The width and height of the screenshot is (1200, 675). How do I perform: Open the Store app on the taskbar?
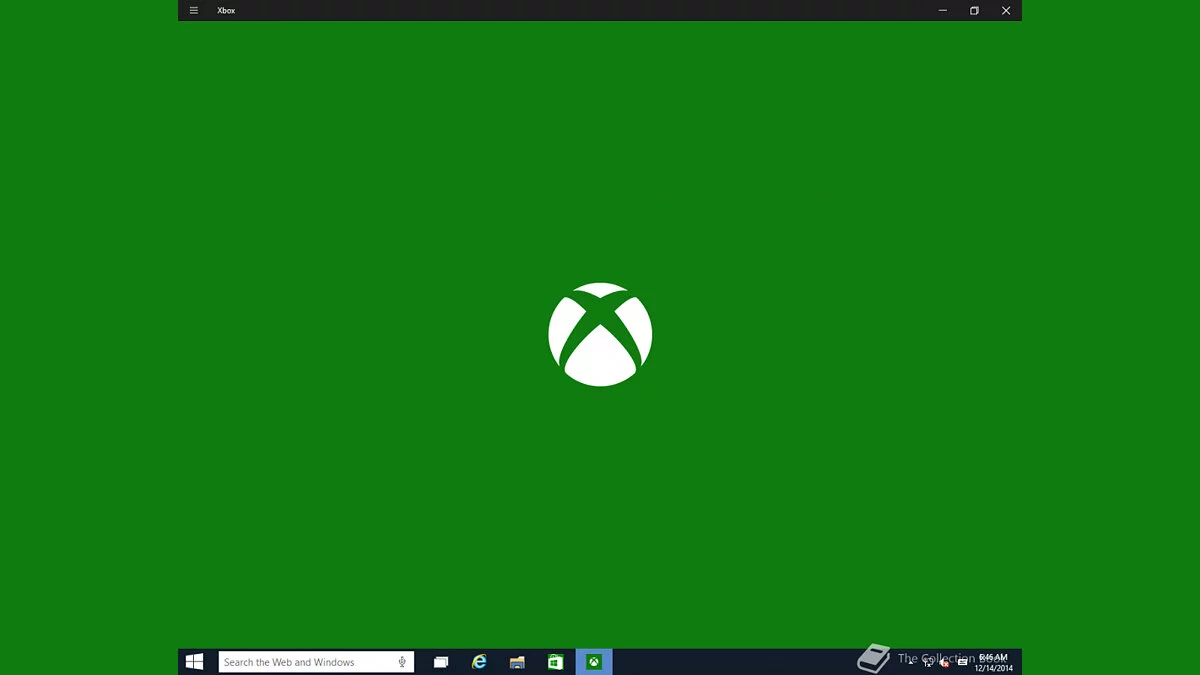tap(556, 662)
